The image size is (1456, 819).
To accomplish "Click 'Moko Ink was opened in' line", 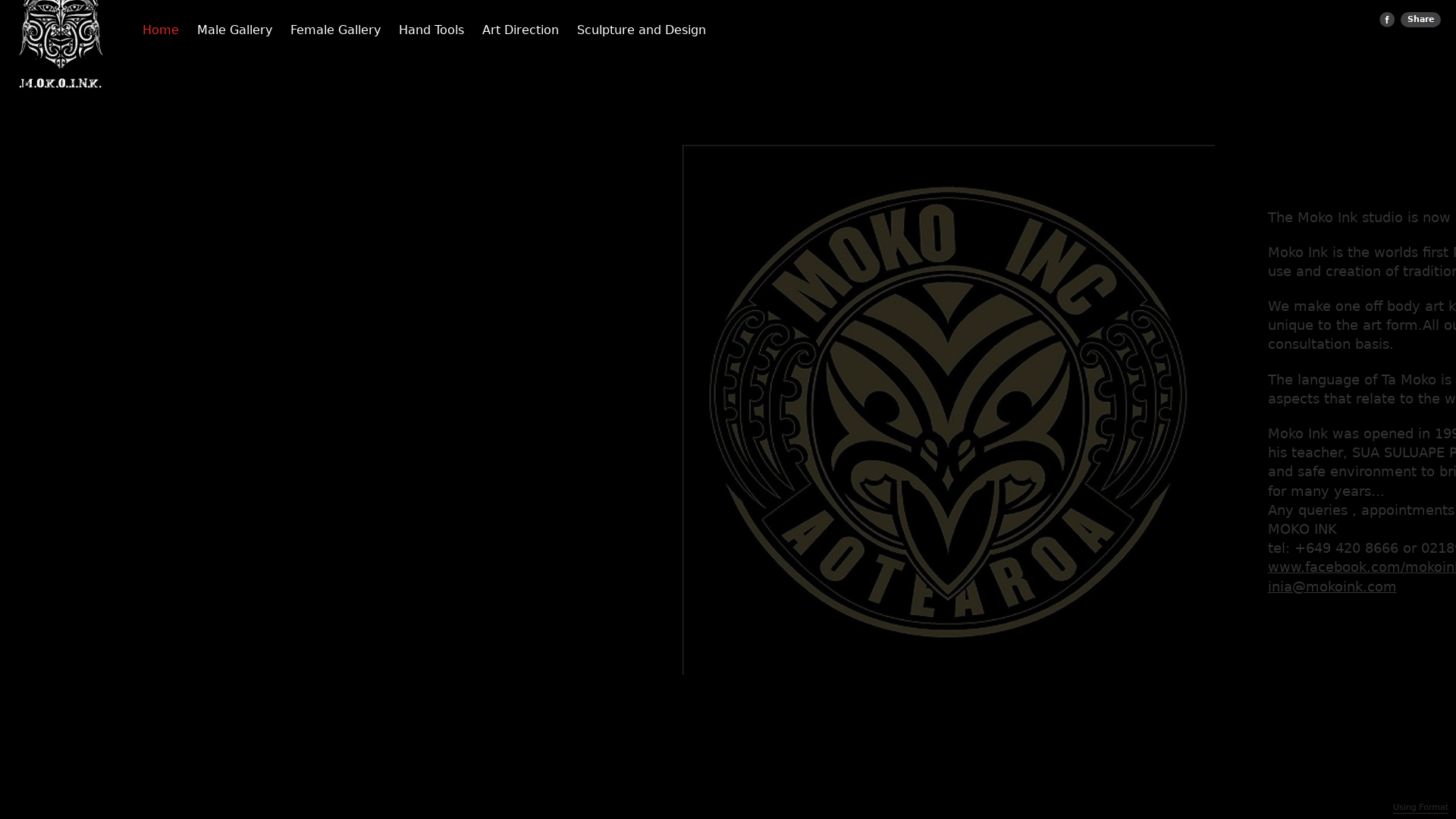I will pyautogui.click(x=1362, y=434).
